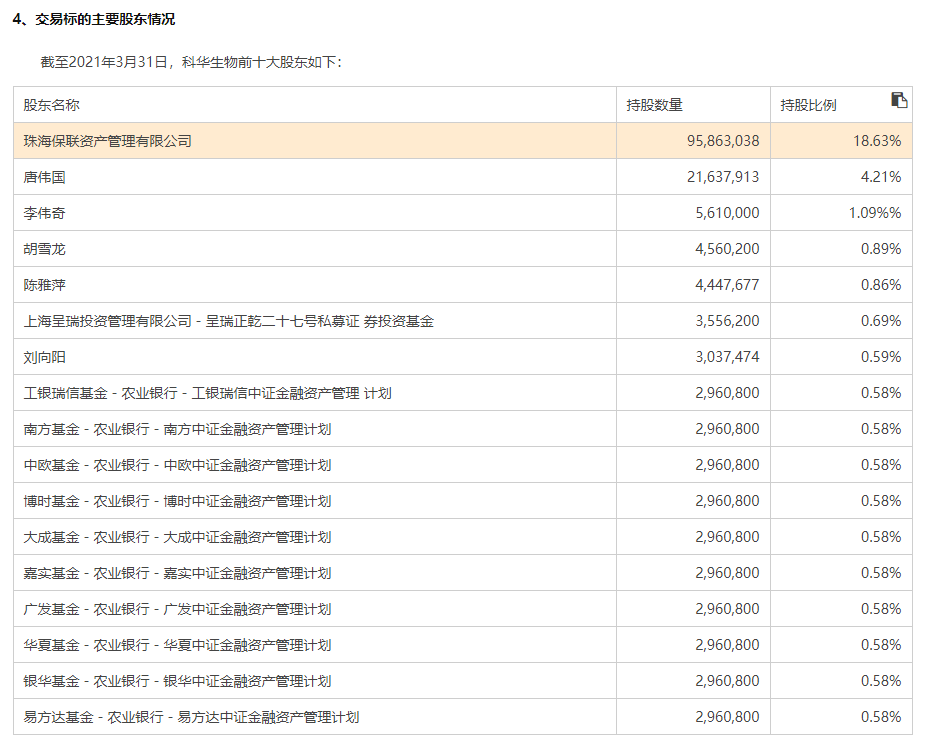This screenshot has width=929, height=750.
Task: Click the 中欧基金 row name
Action: pyautogui.click(x=177, y=466)
